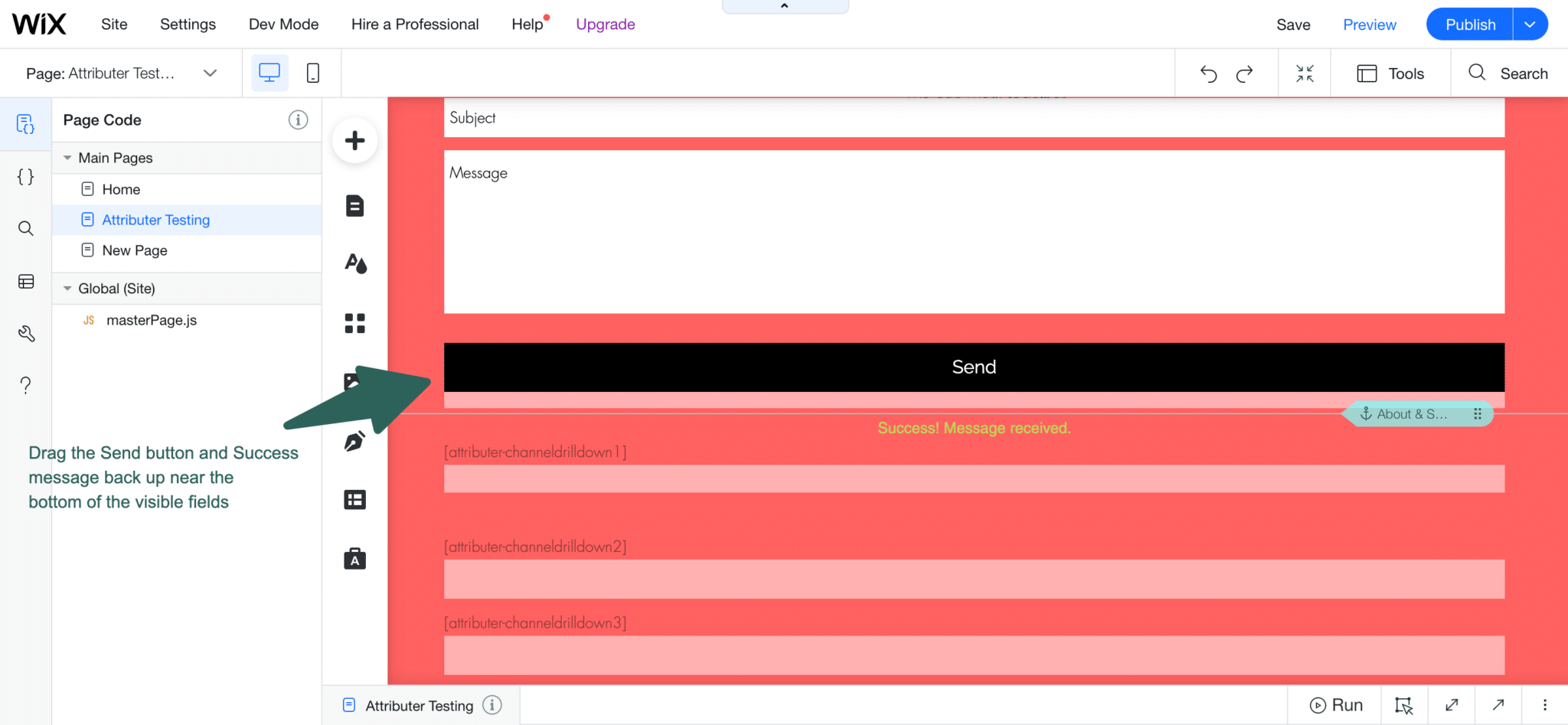This screenshot has width=1568, height=725.
Task: Open the database Content Manager icon
Action: click(25, 282)
